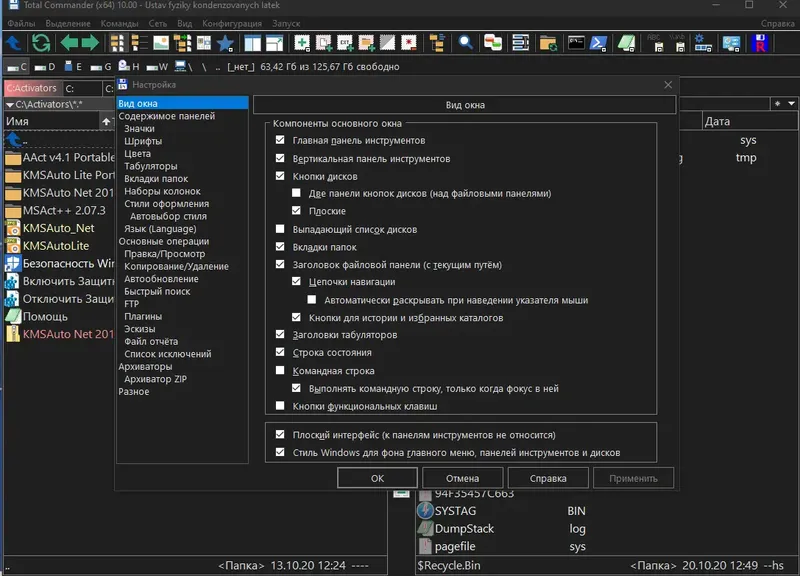Switch to the C:Activators folder tab
Screen dimensions: 800x576
pos(31,89)
